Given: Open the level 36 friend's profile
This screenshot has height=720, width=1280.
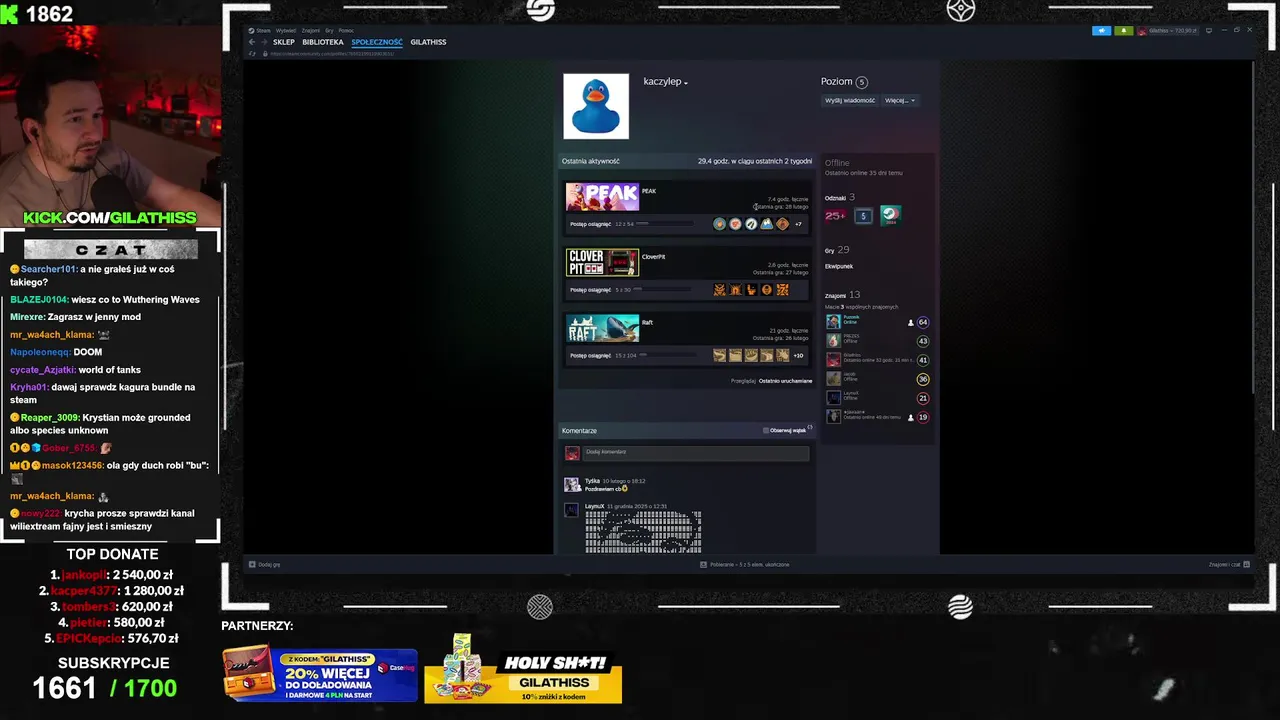Looking at the screenshot, I should (x=877, y=379).
